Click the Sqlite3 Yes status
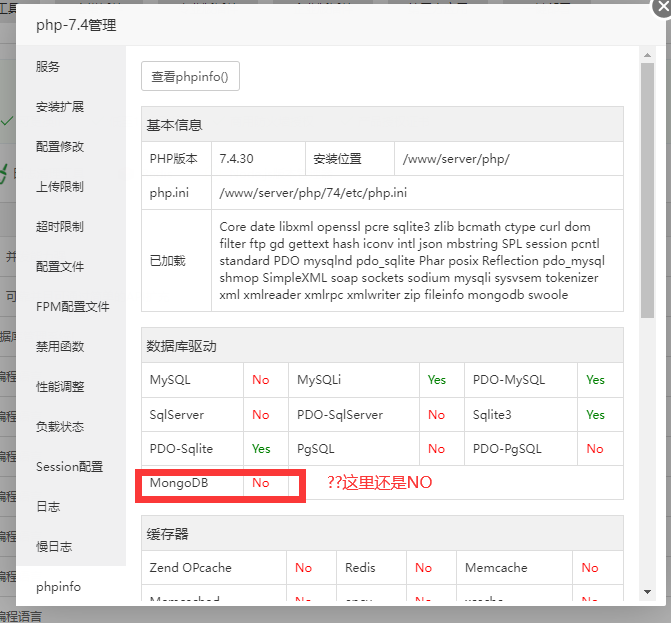 595,415
